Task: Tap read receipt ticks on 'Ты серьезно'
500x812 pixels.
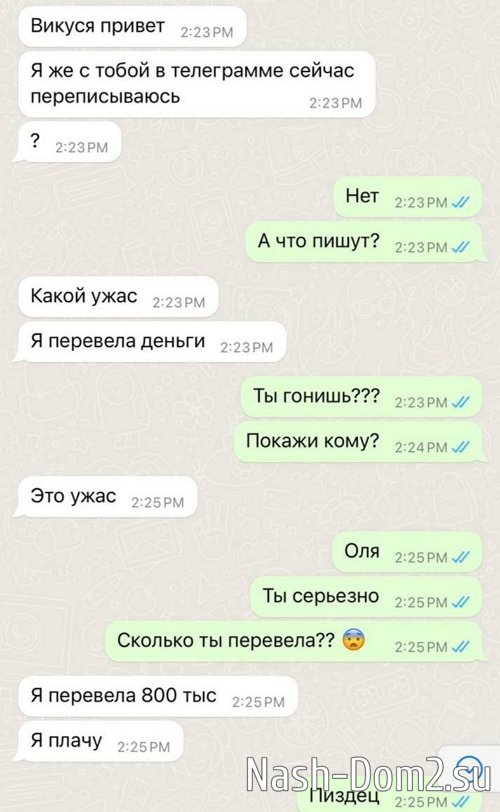Action: (460, 602)
